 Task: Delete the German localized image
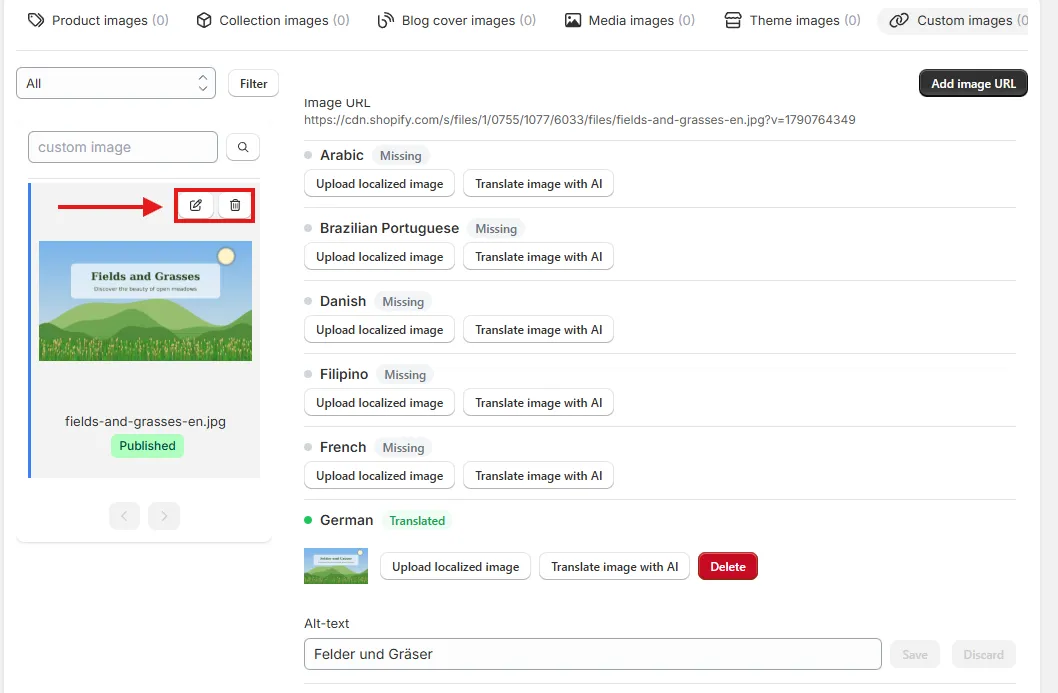click(x=727, y=566)
